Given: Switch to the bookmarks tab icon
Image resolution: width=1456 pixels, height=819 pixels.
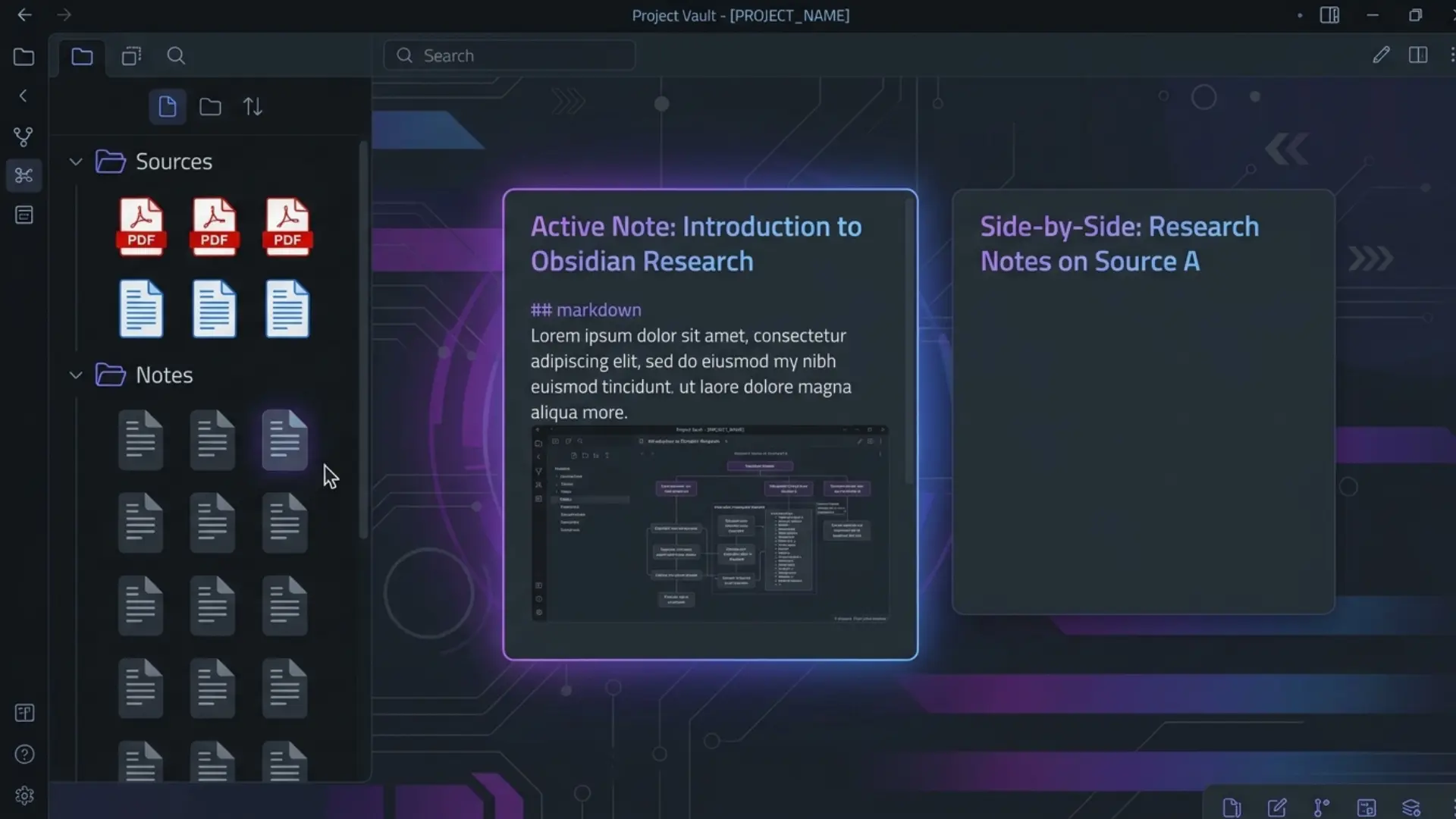Looking at the screenshot, I should pos(131,56).
